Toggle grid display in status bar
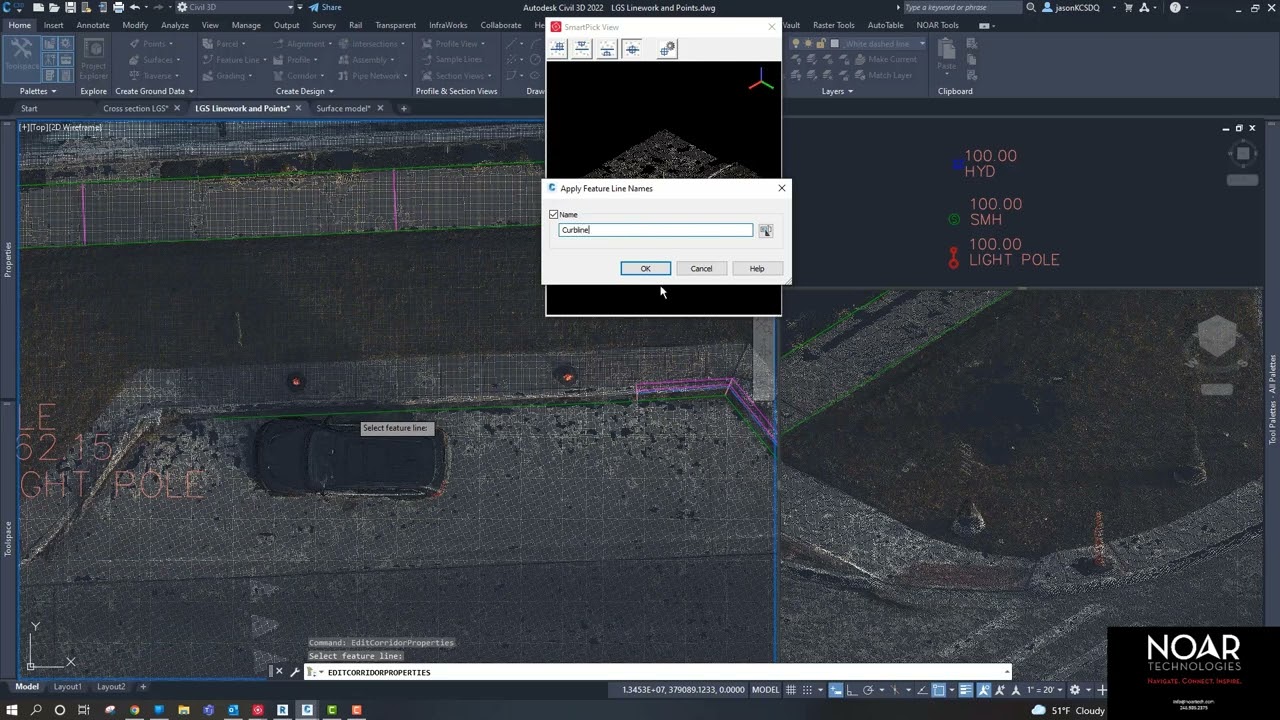 pos(792,690)
